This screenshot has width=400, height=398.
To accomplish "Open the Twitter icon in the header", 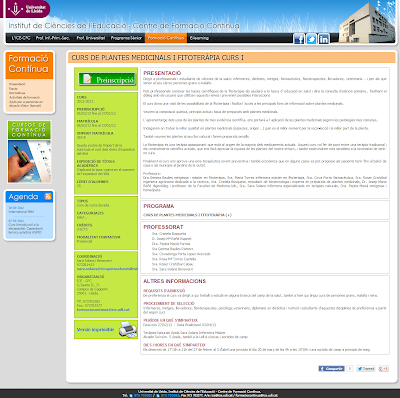I will (311, 39).
